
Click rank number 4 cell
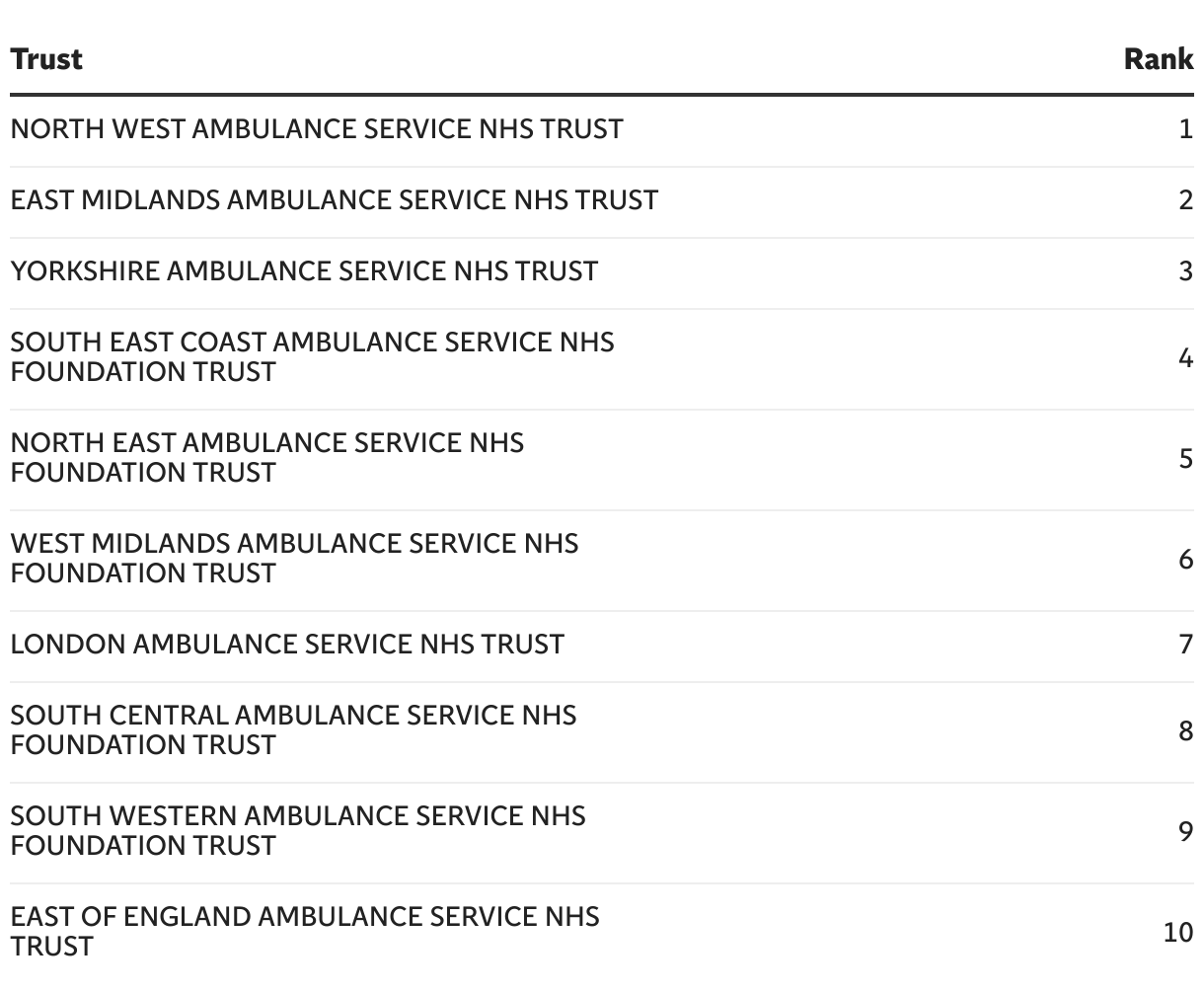click(x=1186, y=357)
